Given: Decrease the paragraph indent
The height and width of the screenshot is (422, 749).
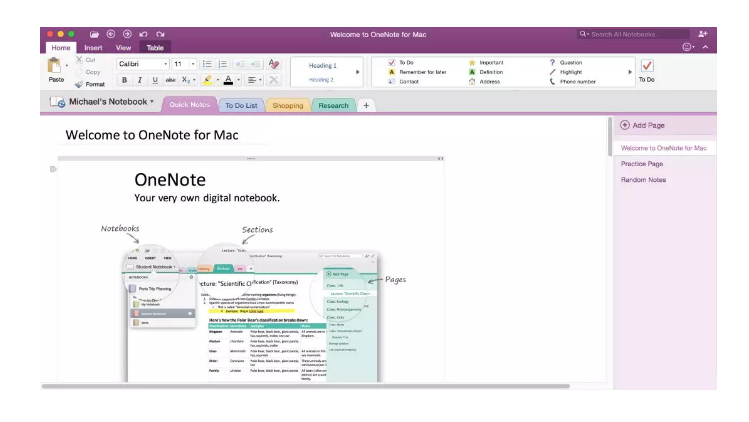Looking at the screenshot, I should point(240,64).
